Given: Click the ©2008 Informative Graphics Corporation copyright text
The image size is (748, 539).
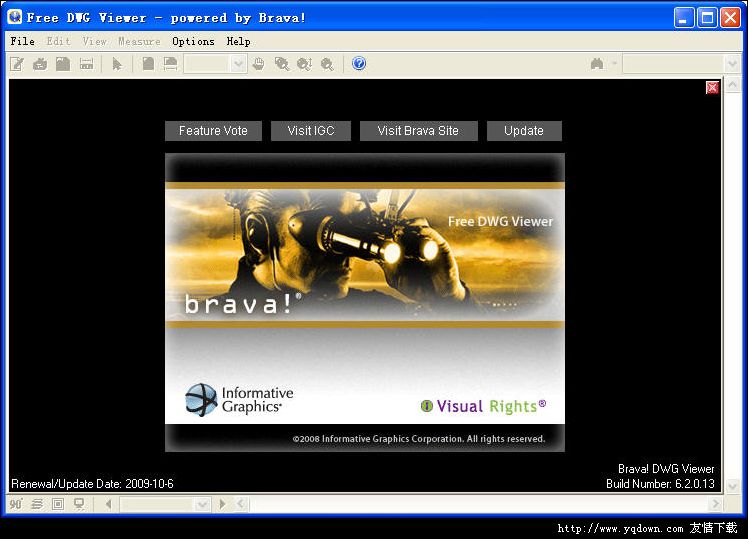Looking at the screenshot, I should tap(419, 439).
